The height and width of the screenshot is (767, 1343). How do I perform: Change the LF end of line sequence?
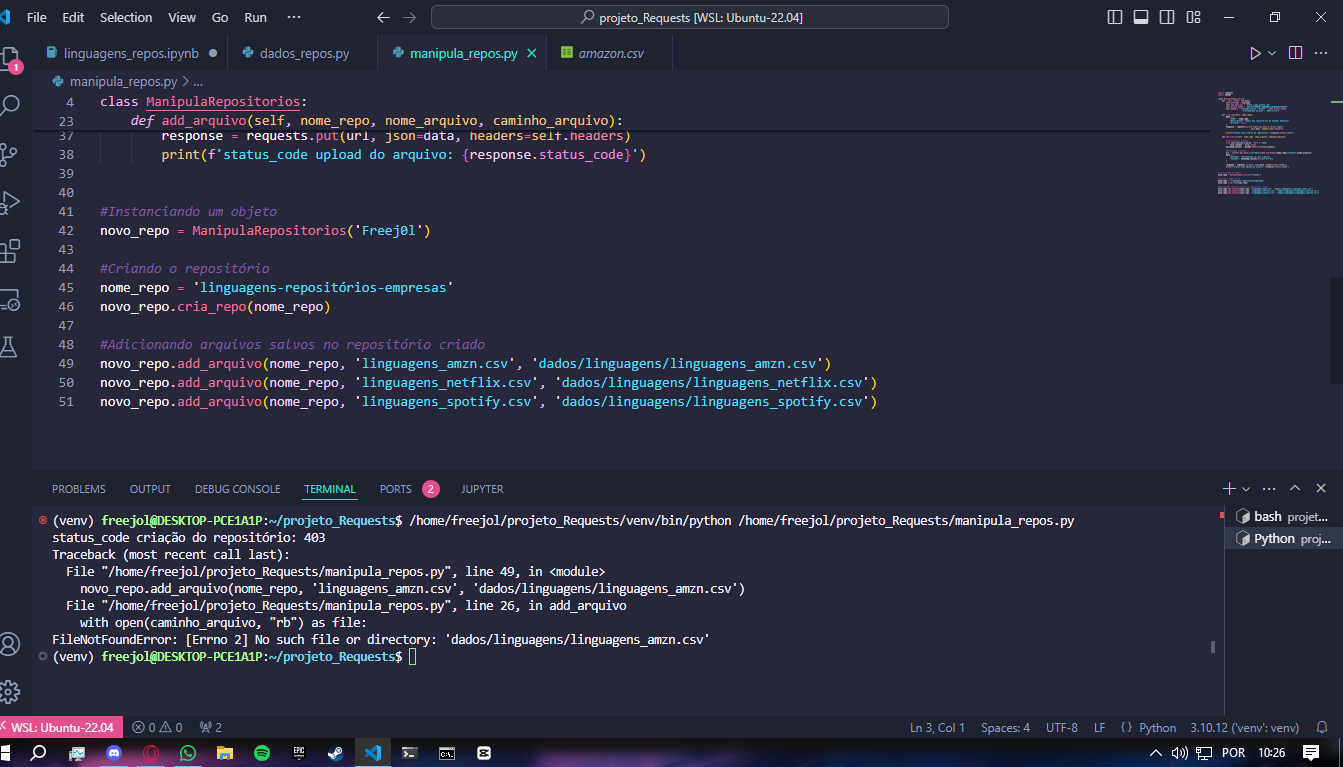click(1100, 727)
